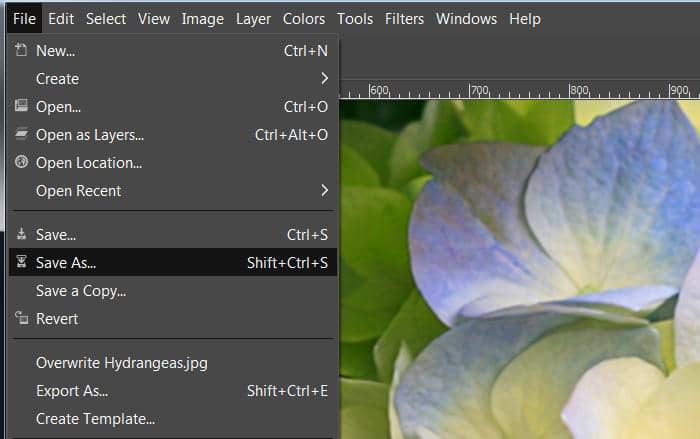Open the Edit menu

pyautogui.click(x=61, y=19)
